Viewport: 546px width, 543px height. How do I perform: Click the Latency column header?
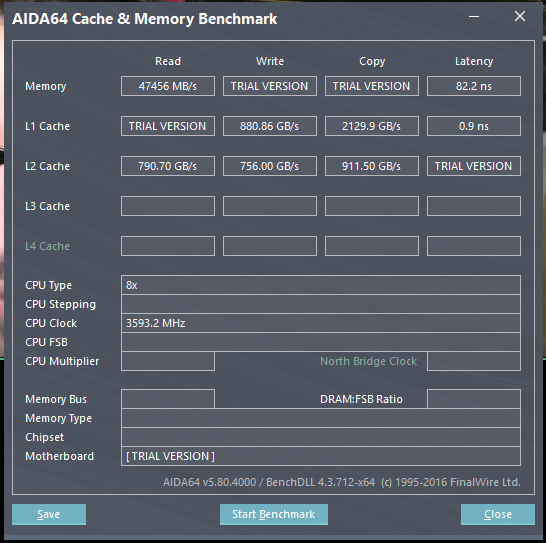(474, 62)
